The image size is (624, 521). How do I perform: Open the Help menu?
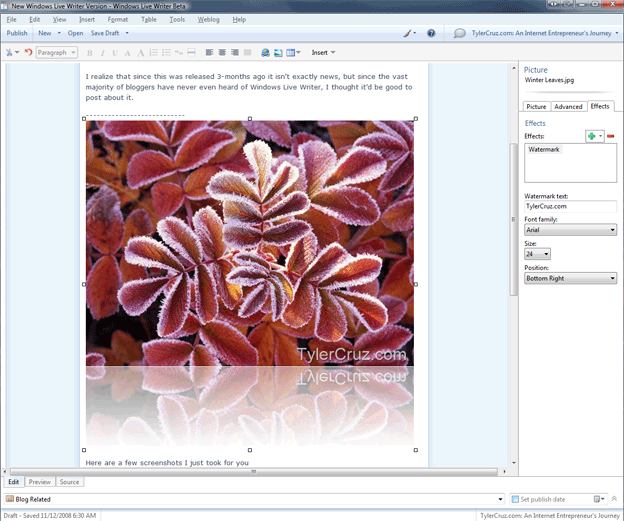pyautogui.click(x=239, y=20)
